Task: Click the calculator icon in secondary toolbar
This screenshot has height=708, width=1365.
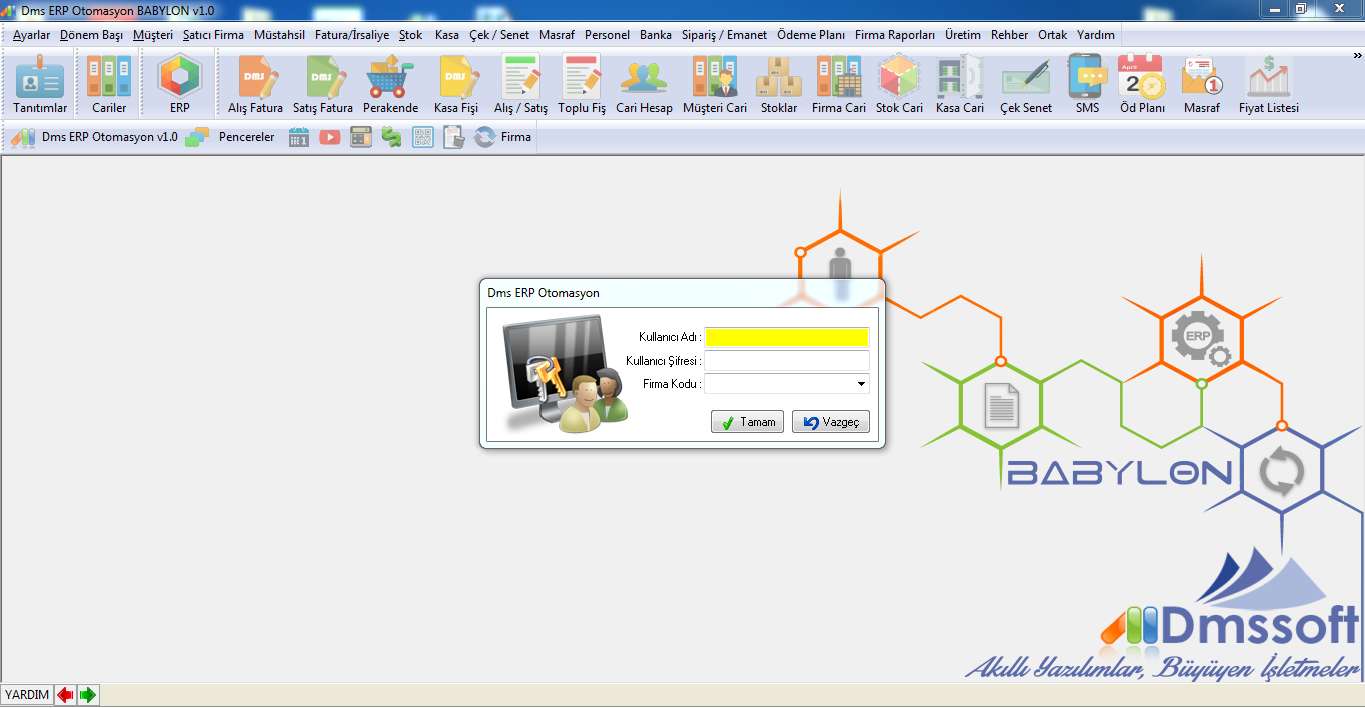Action: click(361, 137)
